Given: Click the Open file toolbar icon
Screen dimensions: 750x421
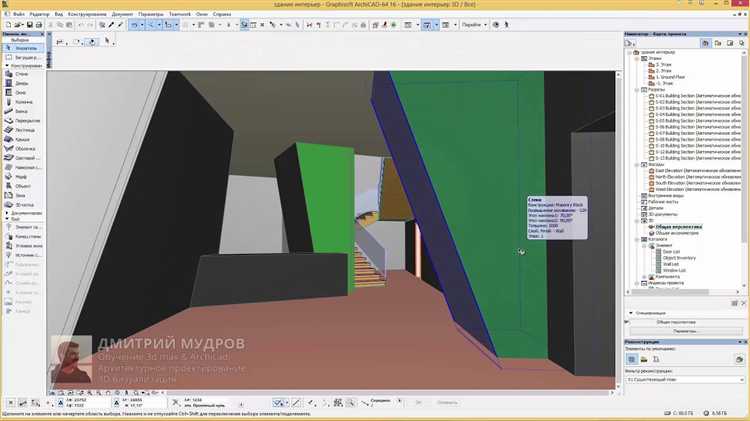Looking at the screenshot, I should click(x=19, y=25).
